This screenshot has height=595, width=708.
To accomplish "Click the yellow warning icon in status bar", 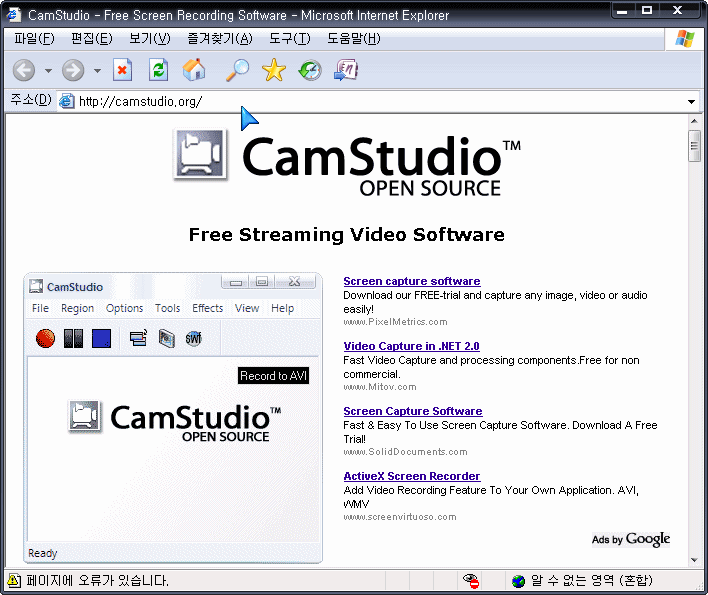I will 14,581.
